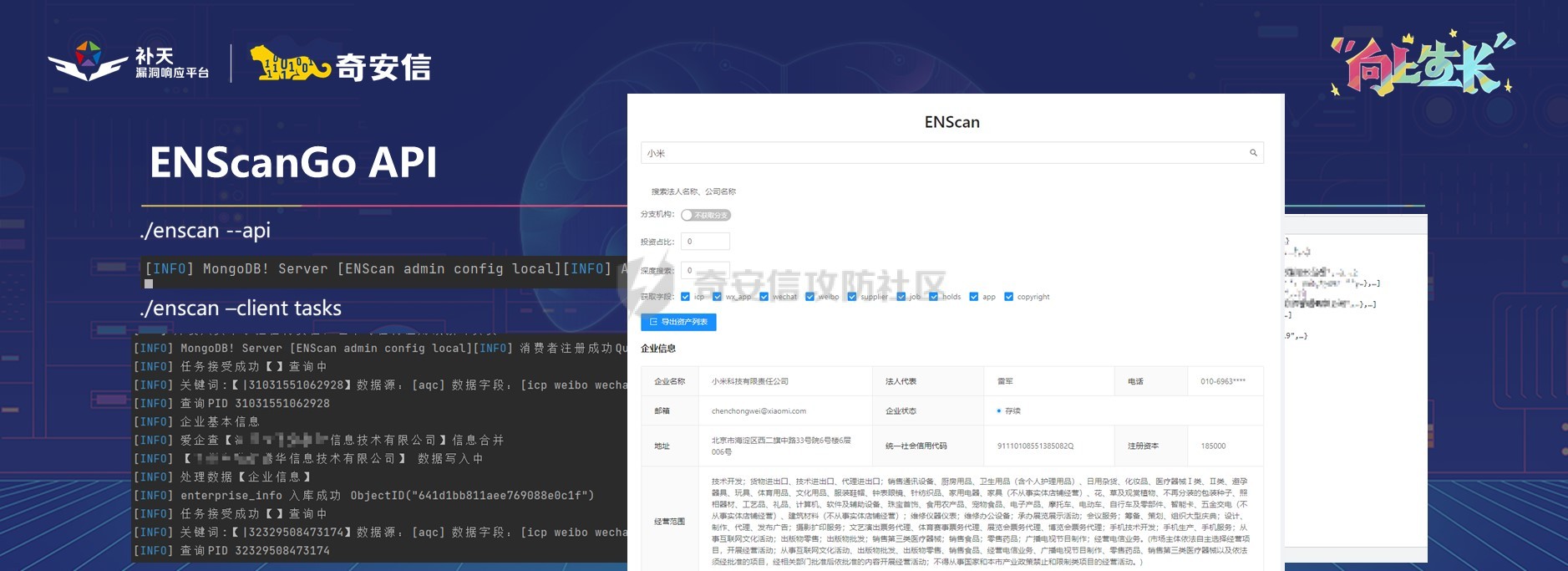Image resolution: width=1568 pixels, height=571 pixels.
Task: Uncheck the holds field checkbox
Action: pyautogui.click(x=933, y=297)
